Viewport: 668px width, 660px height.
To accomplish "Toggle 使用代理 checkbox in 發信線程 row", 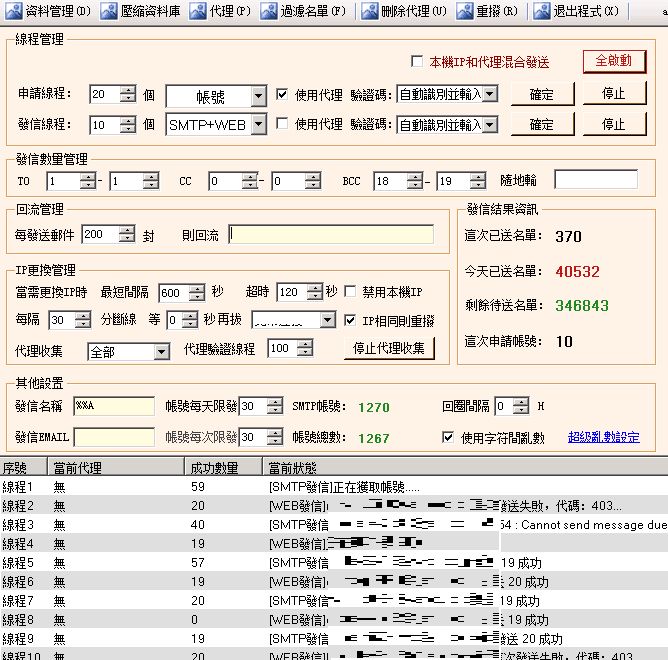I will pyautogui.click(x=282, y=124).
